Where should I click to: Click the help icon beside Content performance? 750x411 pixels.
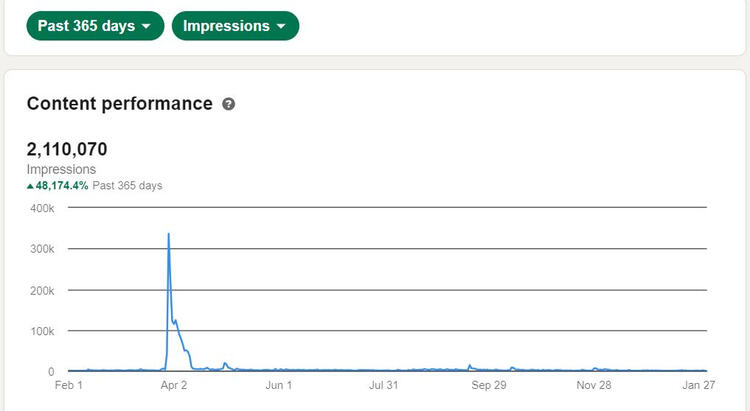pyautogui.click(x=229, y=104)
